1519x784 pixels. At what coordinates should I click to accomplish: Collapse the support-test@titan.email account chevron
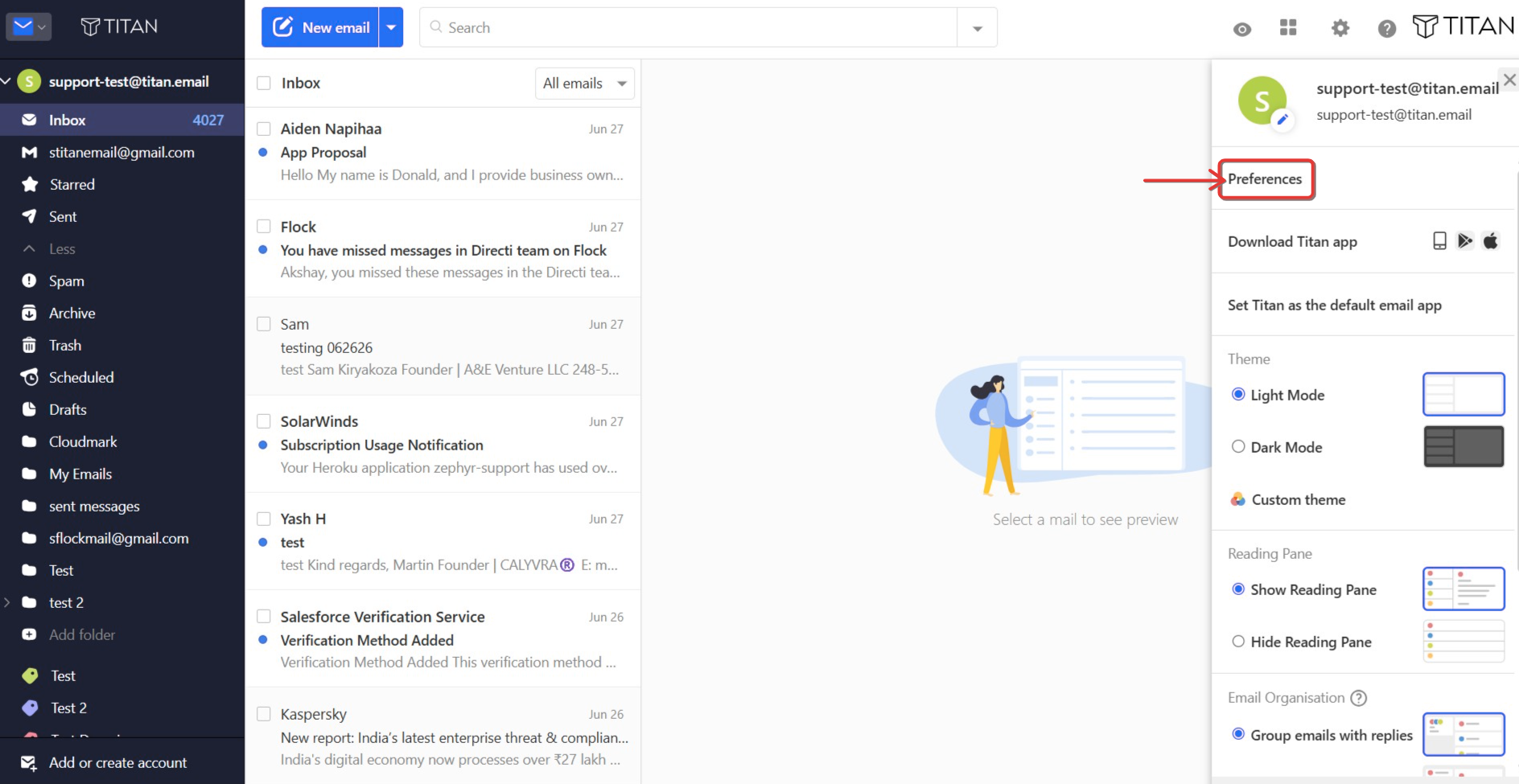6,81
